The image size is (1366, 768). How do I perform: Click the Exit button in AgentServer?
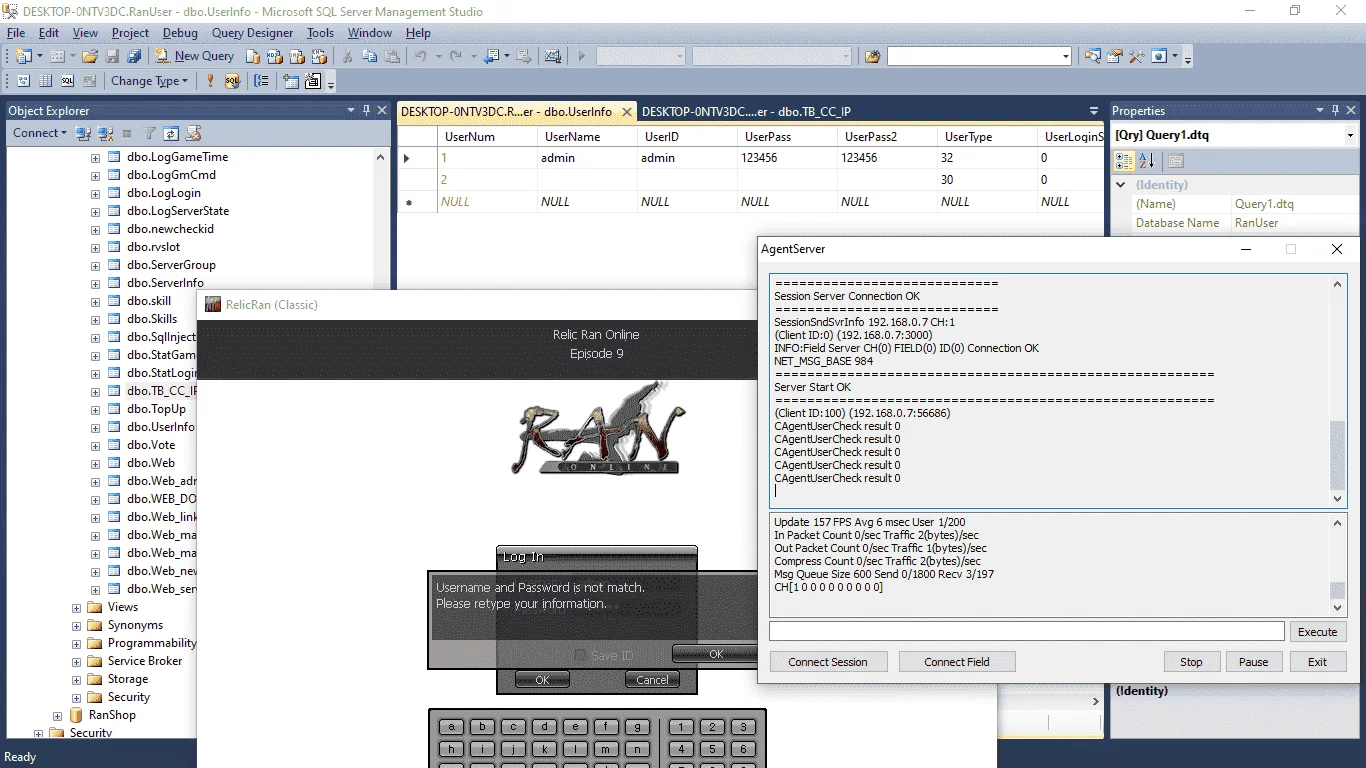tap(1317, 662)
